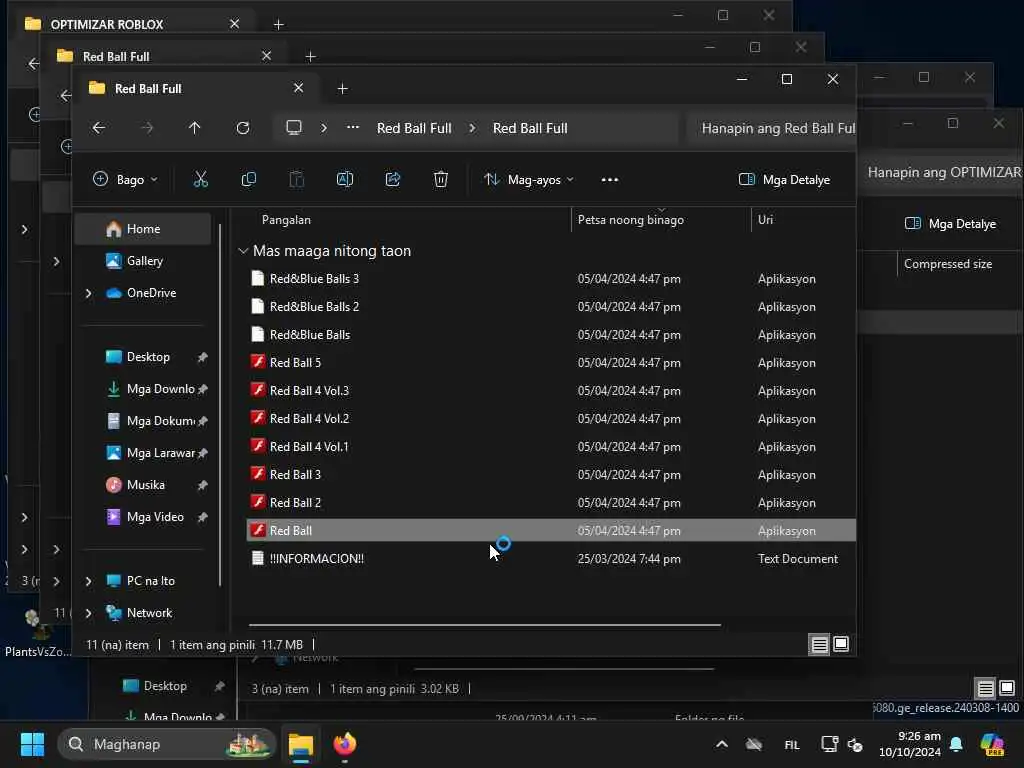The image size is (1024, 768).
Task: Show hidden system tray icons
Action: [x=722, y=744]
